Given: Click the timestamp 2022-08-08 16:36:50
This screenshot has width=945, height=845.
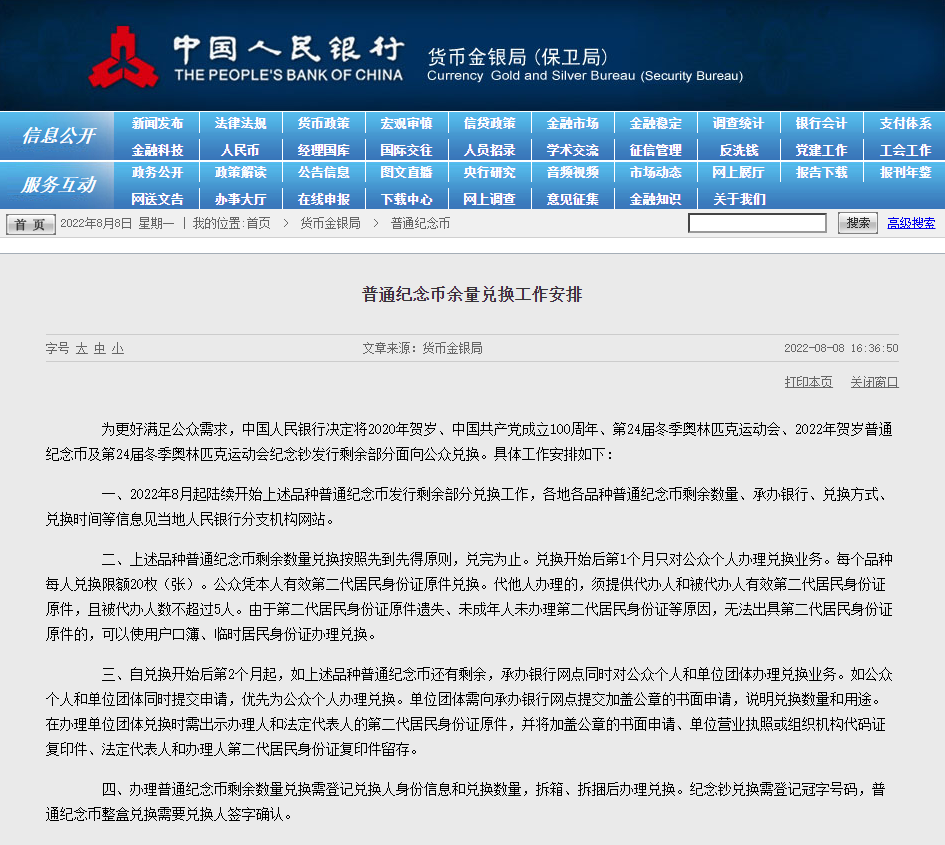Looking at the screenshot, I should pos(841,348).
